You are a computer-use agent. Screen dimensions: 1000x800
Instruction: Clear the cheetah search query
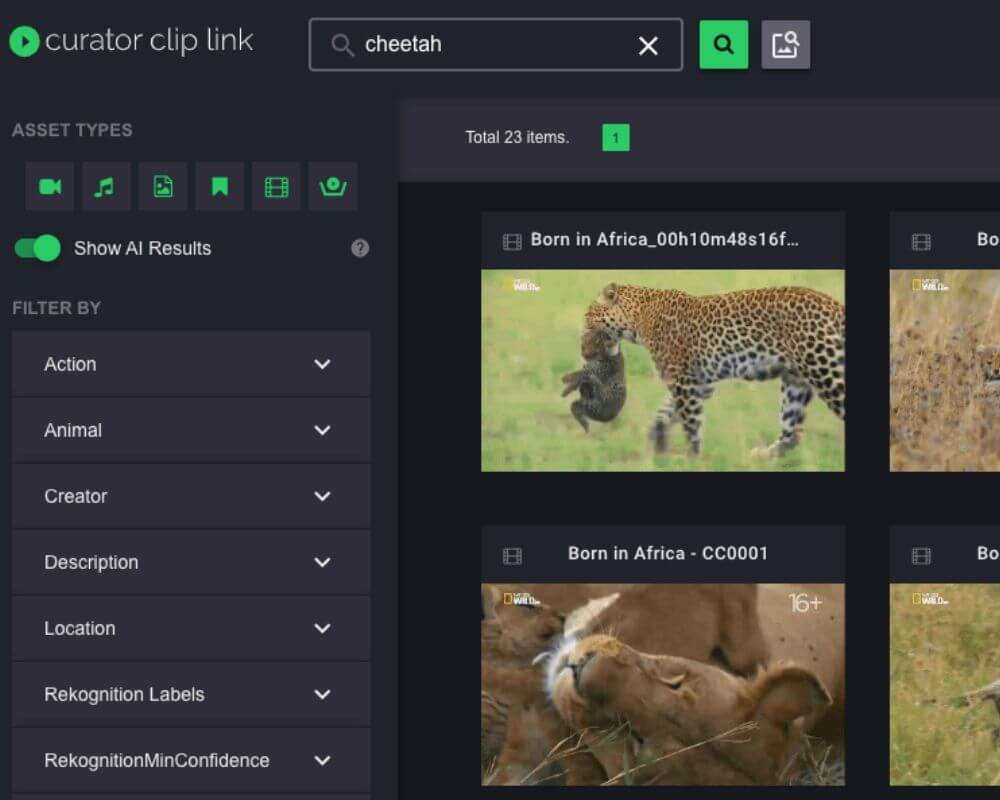click(x=648, y=44)
